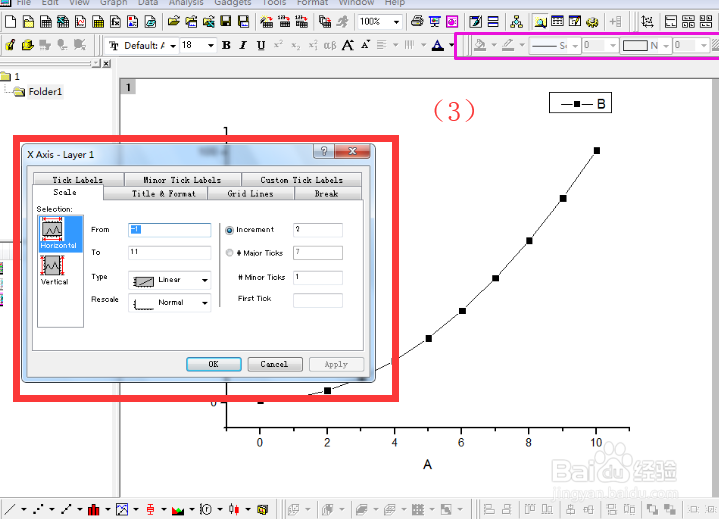Switch to the Title & Format tab
This screenshot has height=519, width=719.
pos(164,193)
